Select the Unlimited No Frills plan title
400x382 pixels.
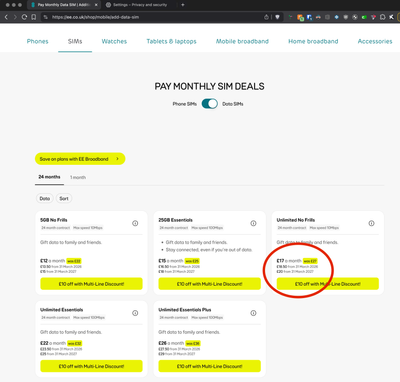point(296,220)
